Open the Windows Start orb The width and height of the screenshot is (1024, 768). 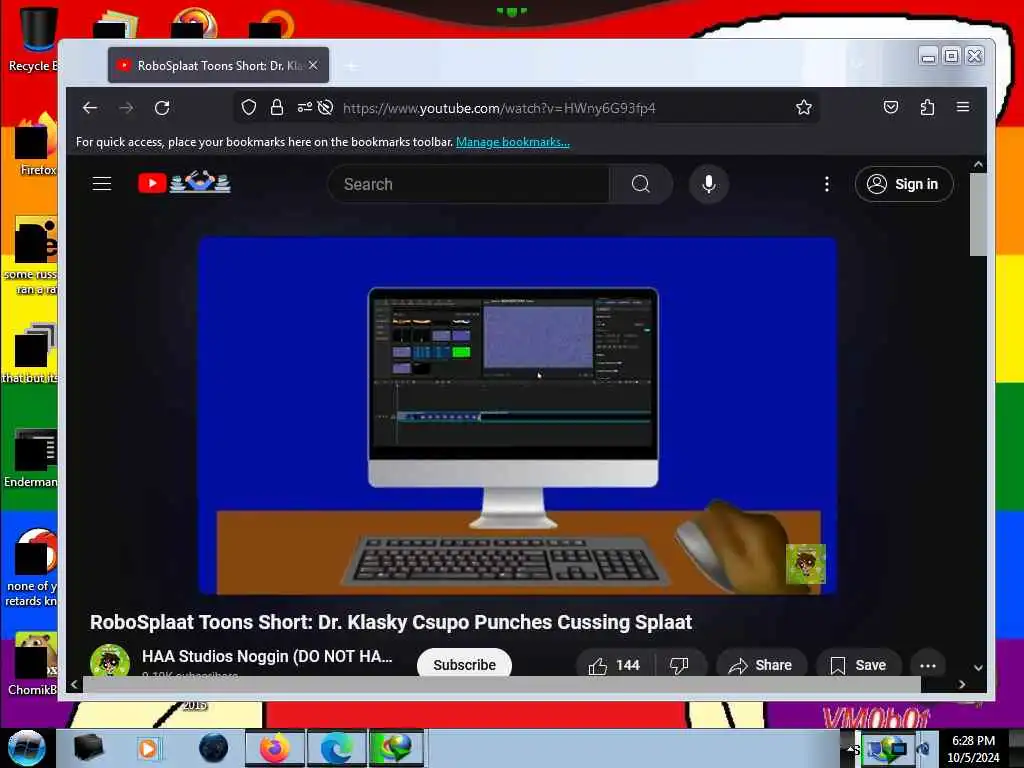[x=27, y=748]
